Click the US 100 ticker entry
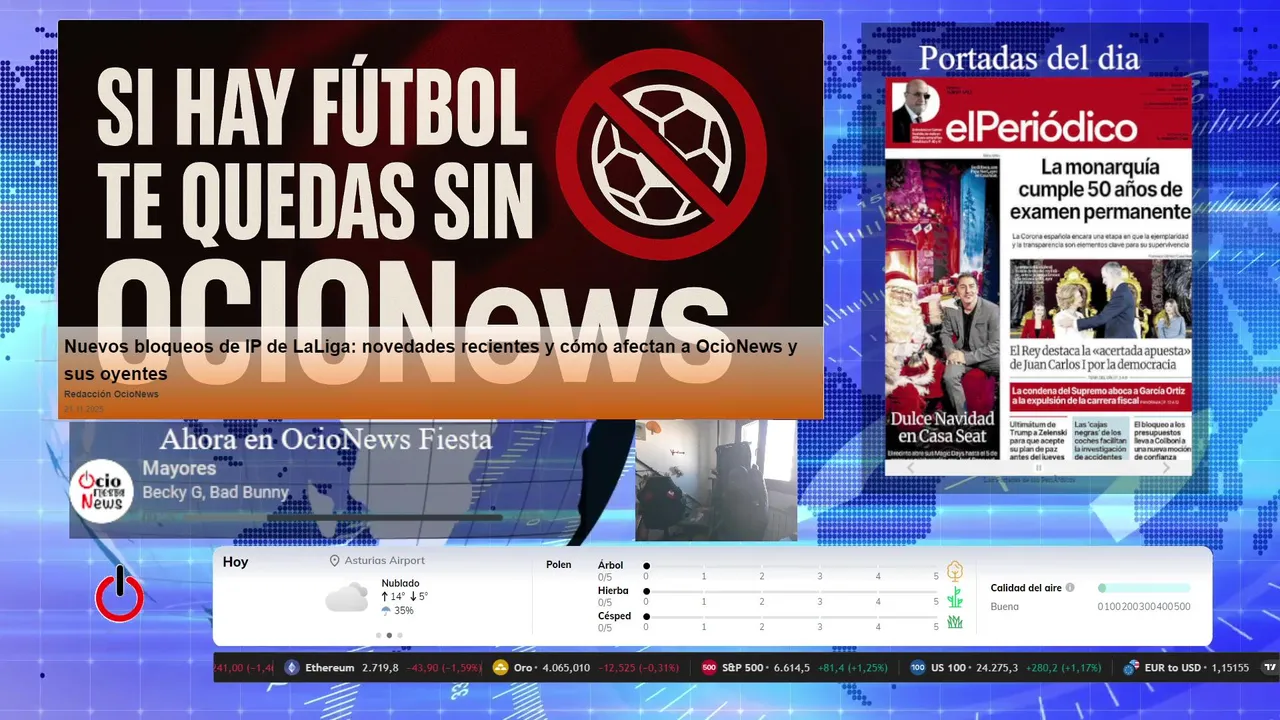 tap(1005, 667)
